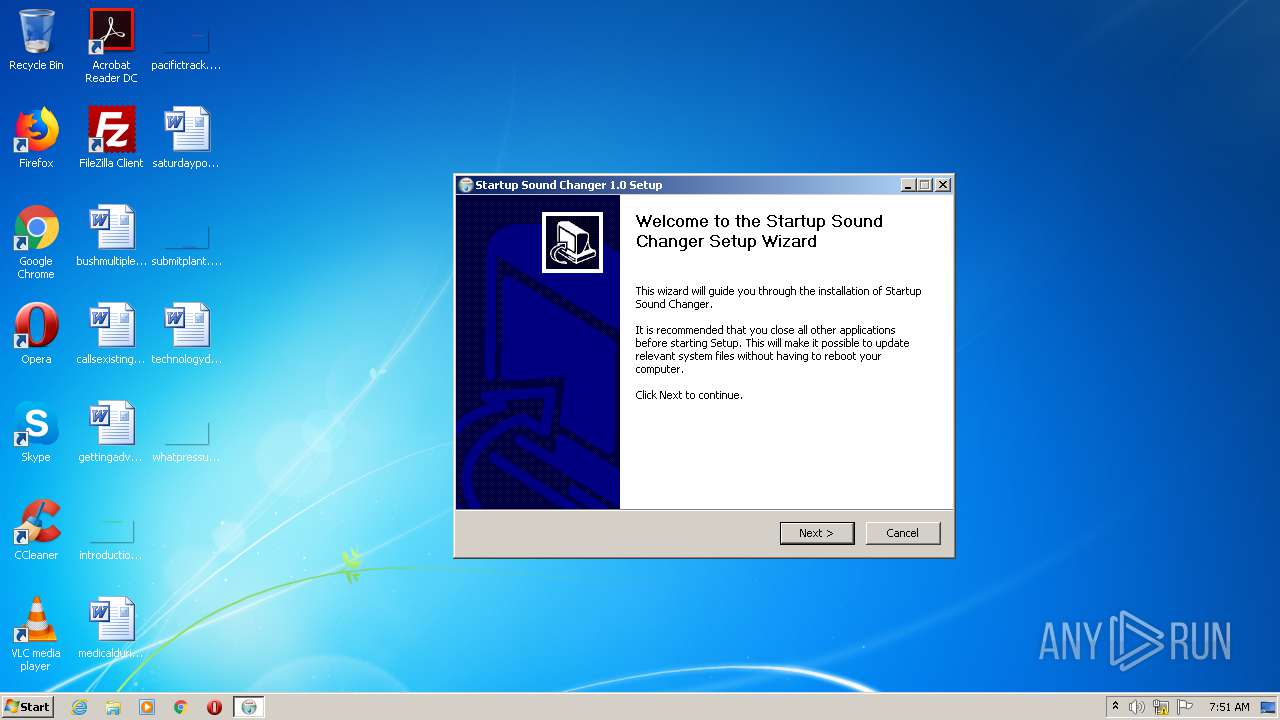Image resolution: width=1280 pixels, height=720 pixels.
Task: Open Opera from the taskbar
Action: [214, 707]
